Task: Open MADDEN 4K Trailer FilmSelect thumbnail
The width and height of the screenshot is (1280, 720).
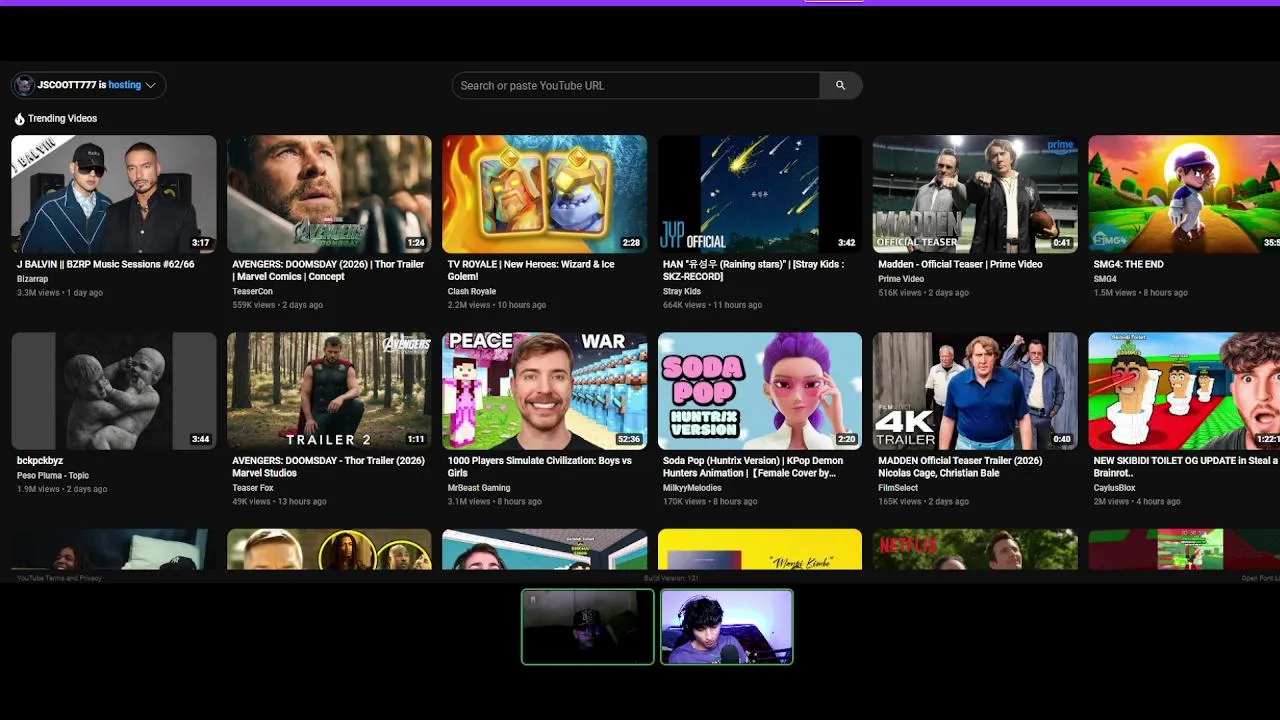Action: [975, 391]
